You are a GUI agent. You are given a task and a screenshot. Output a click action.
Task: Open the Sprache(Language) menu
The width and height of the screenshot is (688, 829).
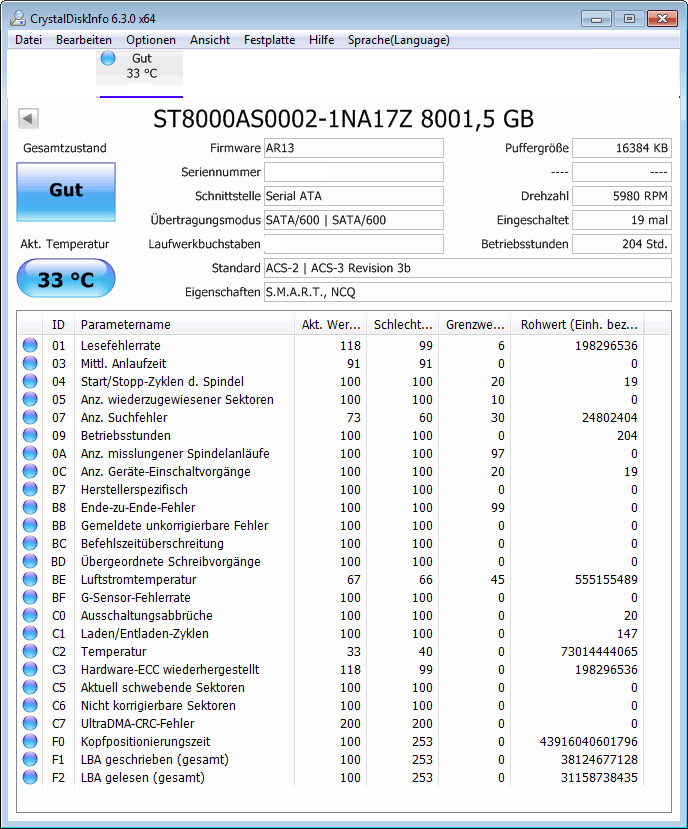(399, 40)
